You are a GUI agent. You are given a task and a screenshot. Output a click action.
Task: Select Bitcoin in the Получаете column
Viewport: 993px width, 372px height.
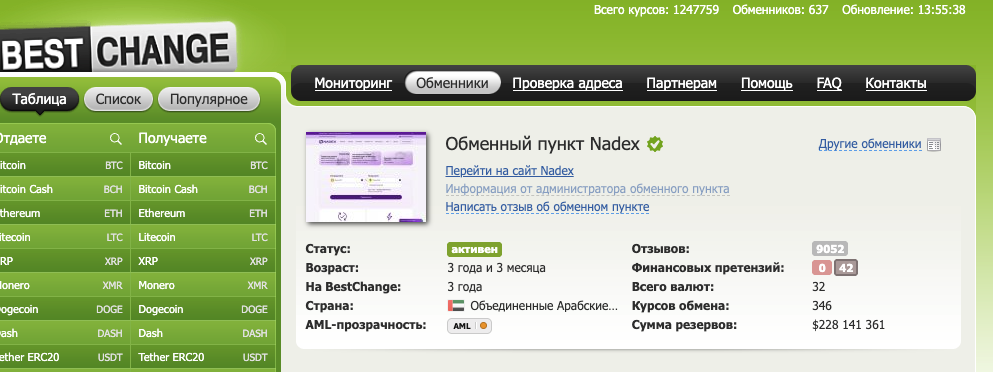tap(203, 165)
